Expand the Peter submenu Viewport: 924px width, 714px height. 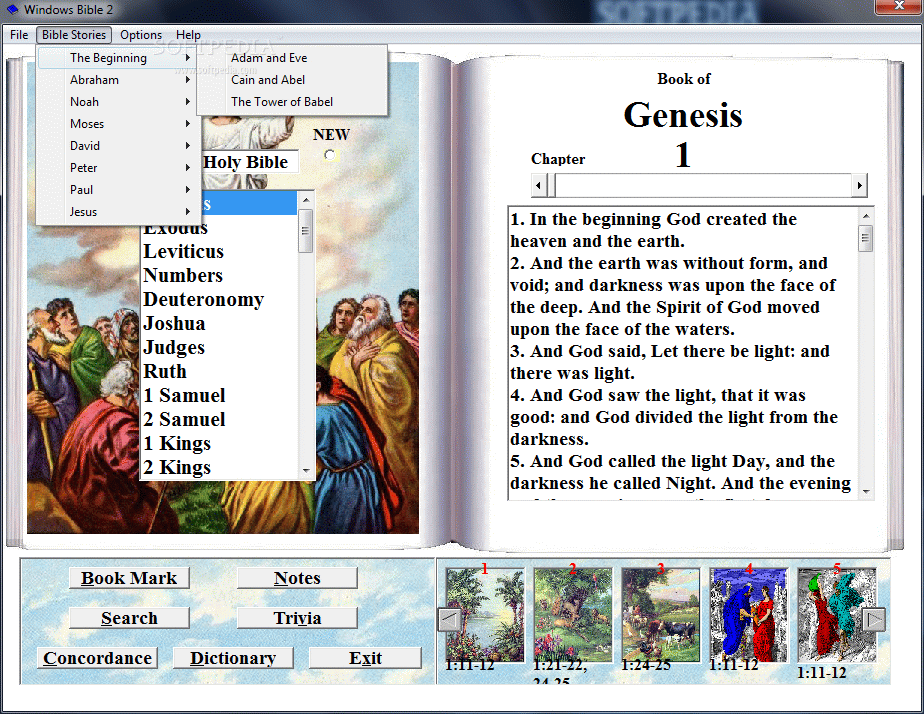(117, 167)
